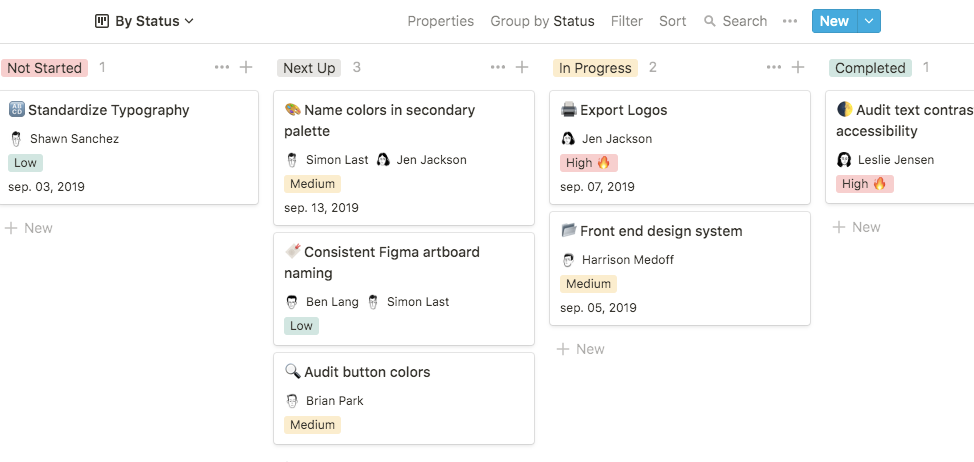Open the top toolbar three-dot more menu

[x=790, y=21]
